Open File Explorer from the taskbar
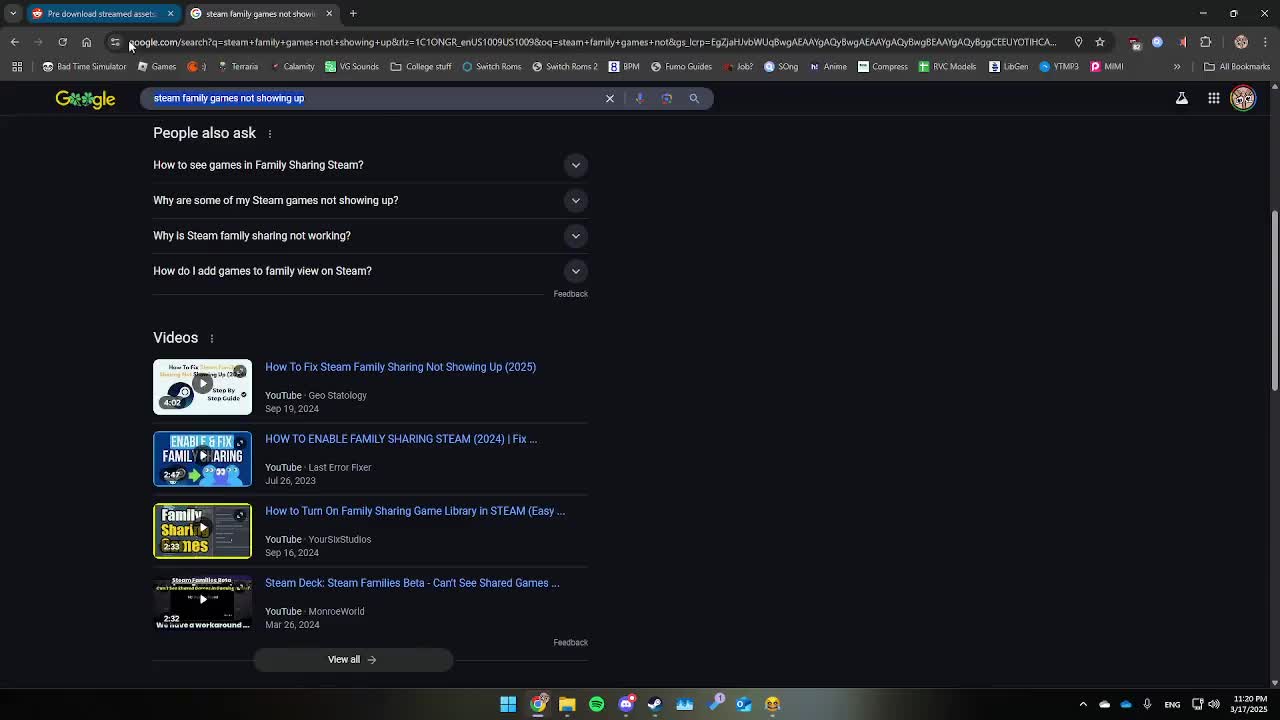The width and height of the screenshot is (1280, 720). pos(567,704)
